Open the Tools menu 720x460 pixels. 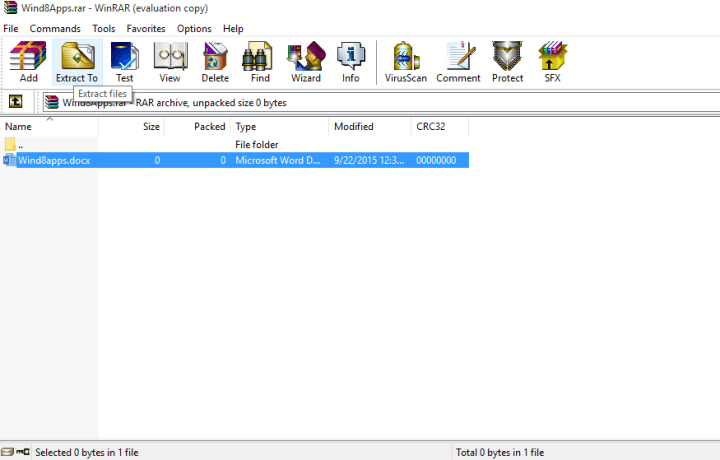104,28
